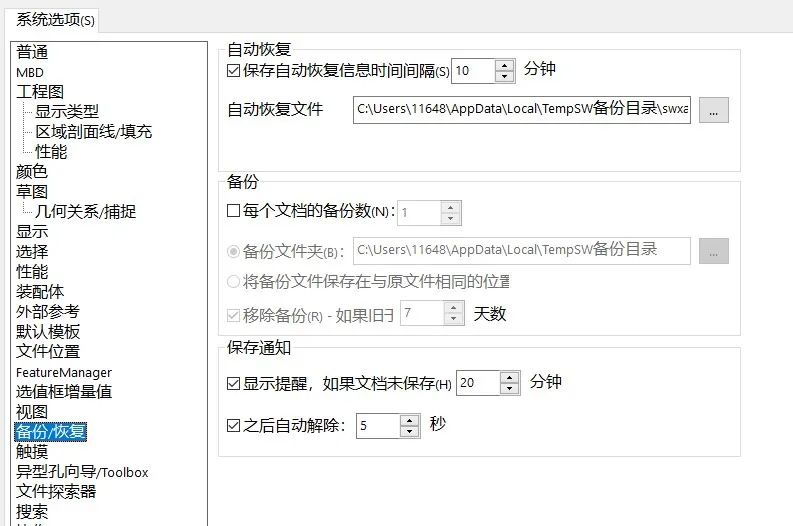Increase auto-recover interval with up arrow
The width and height of the screenshot is (793, 526).
(x=504, y=65)
